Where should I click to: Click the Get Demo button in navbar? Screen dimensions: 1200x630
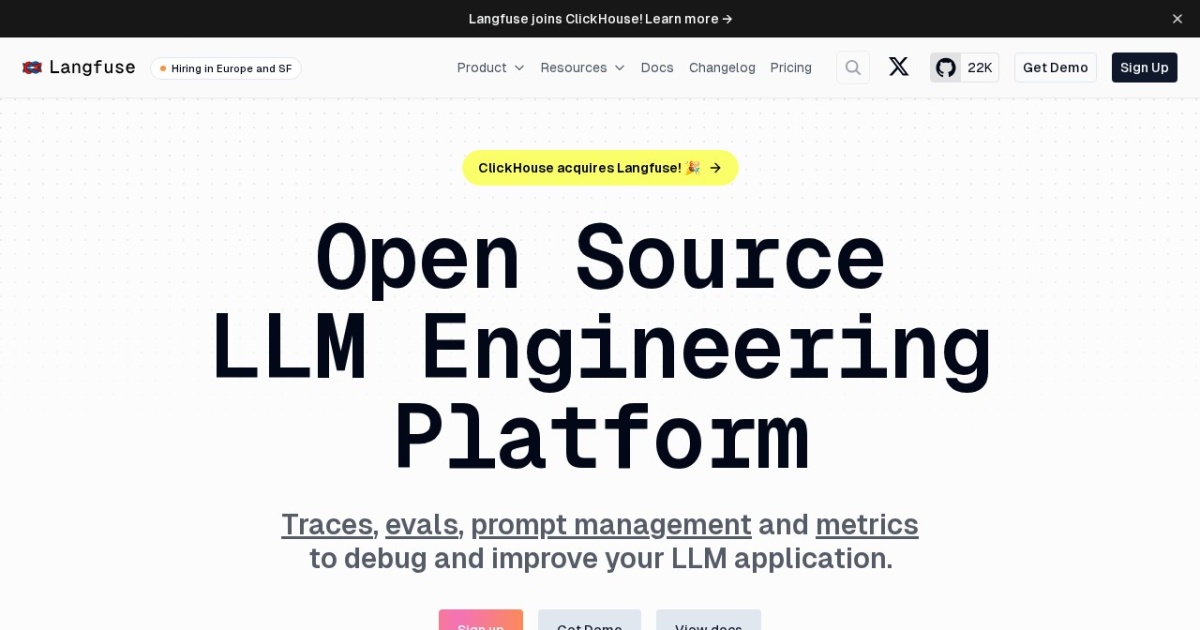[1055, 67]
